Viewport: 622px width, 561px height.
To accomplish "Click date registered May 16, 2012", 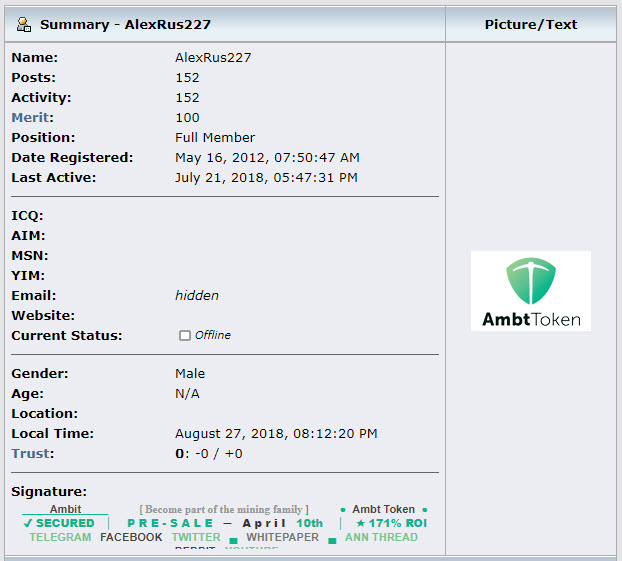I will (x=267, y=158).
